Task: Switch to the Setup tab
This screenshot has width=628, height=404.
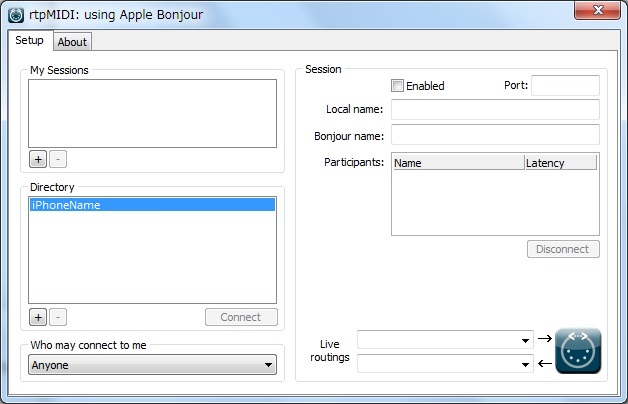Action: coord(30,40)
